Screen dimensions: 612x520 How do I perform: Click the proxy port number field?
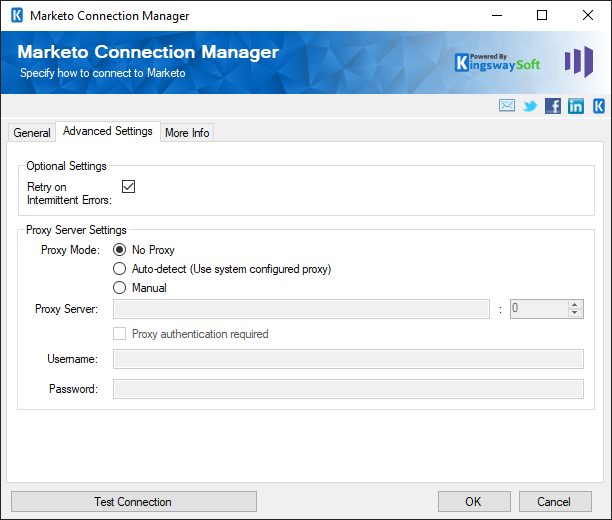coord(539,309)
